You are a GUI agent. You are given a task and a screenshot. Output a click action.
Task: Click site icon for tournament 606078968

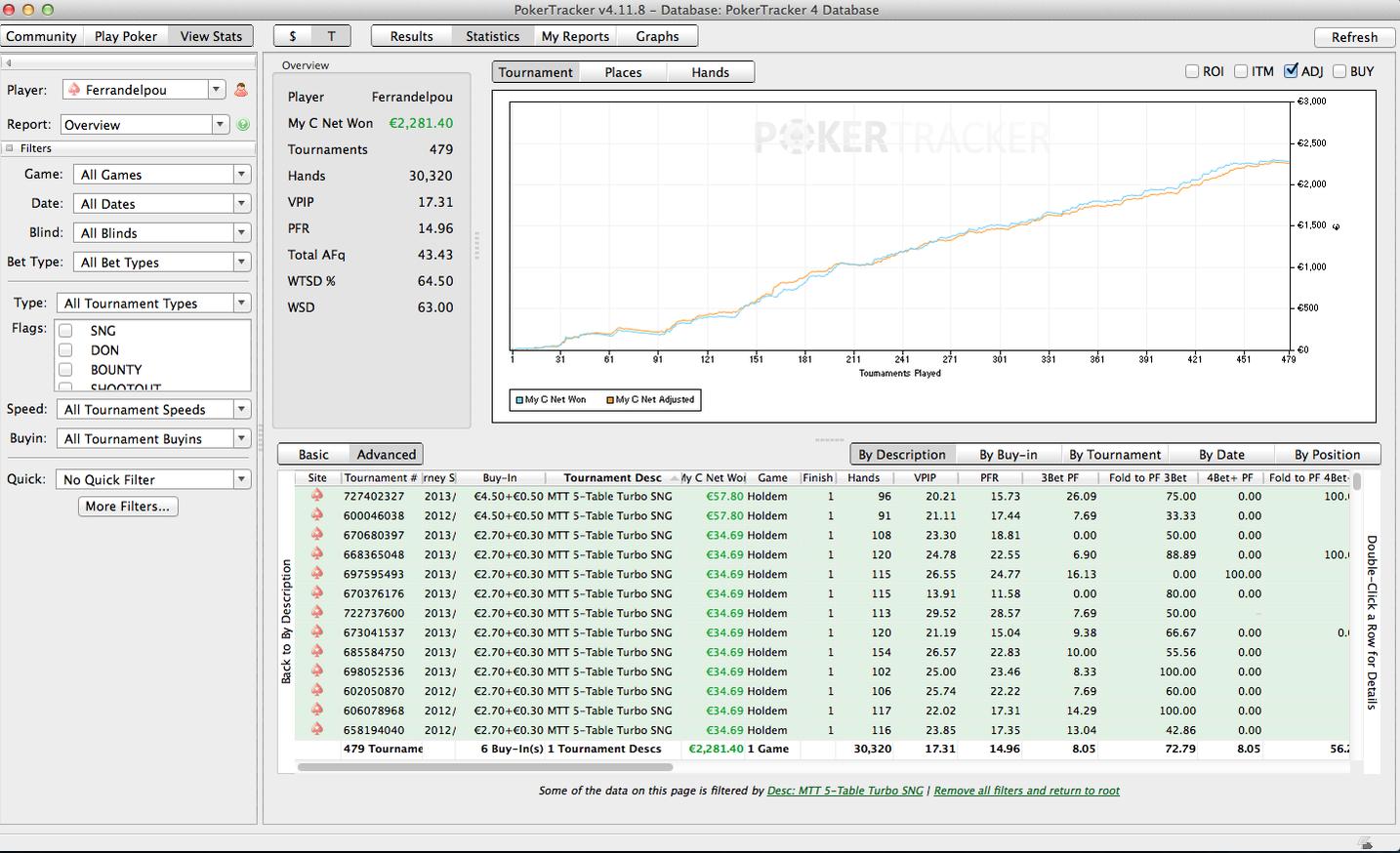(317, 711)
